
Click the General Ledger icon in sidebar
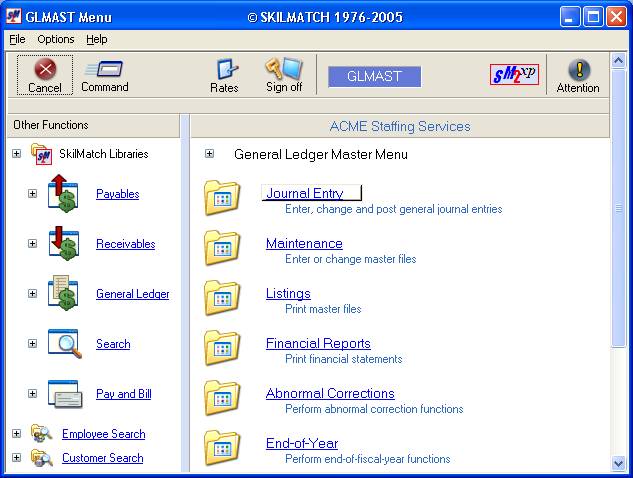click(63, 293)
